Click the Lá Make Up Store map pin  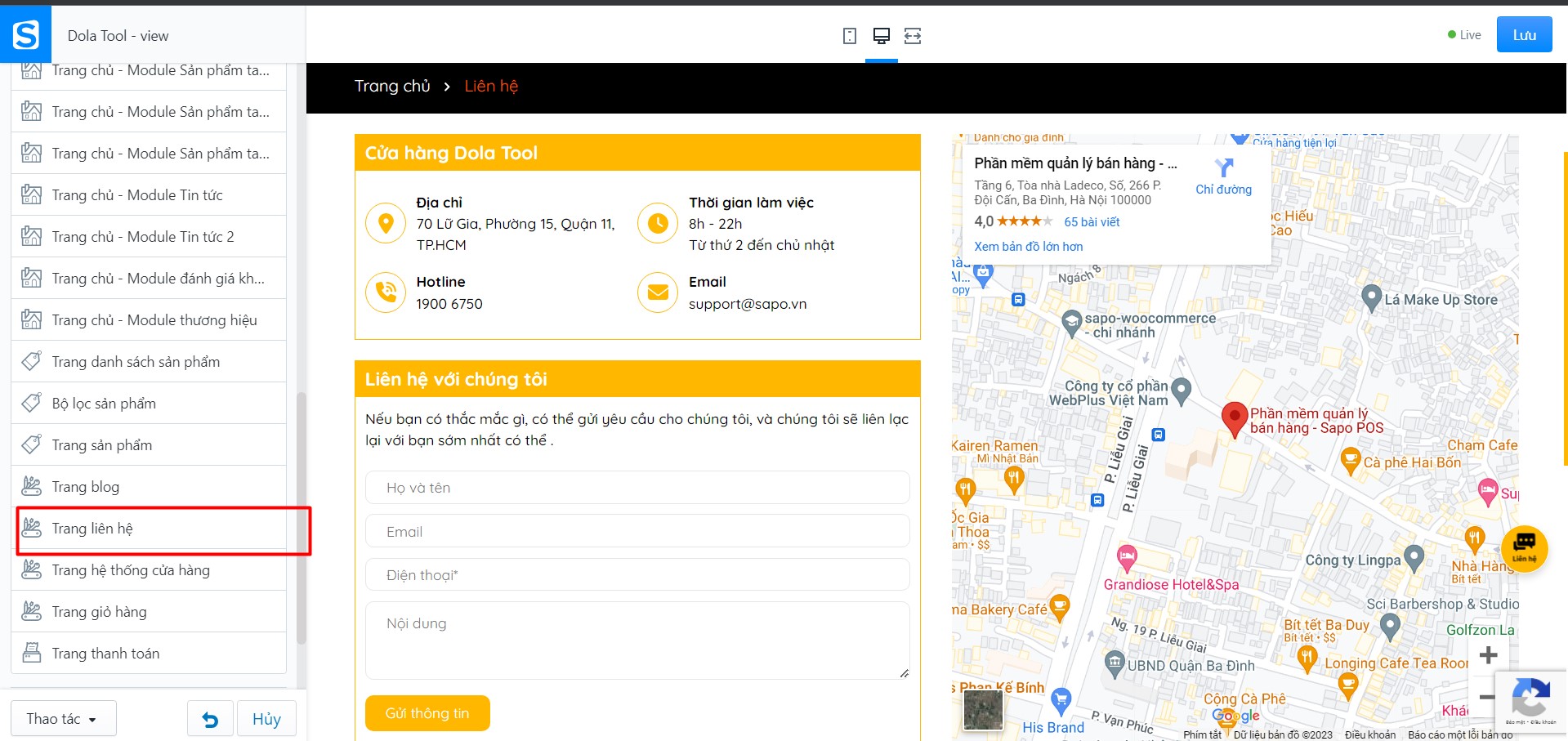coord(1371,299)
